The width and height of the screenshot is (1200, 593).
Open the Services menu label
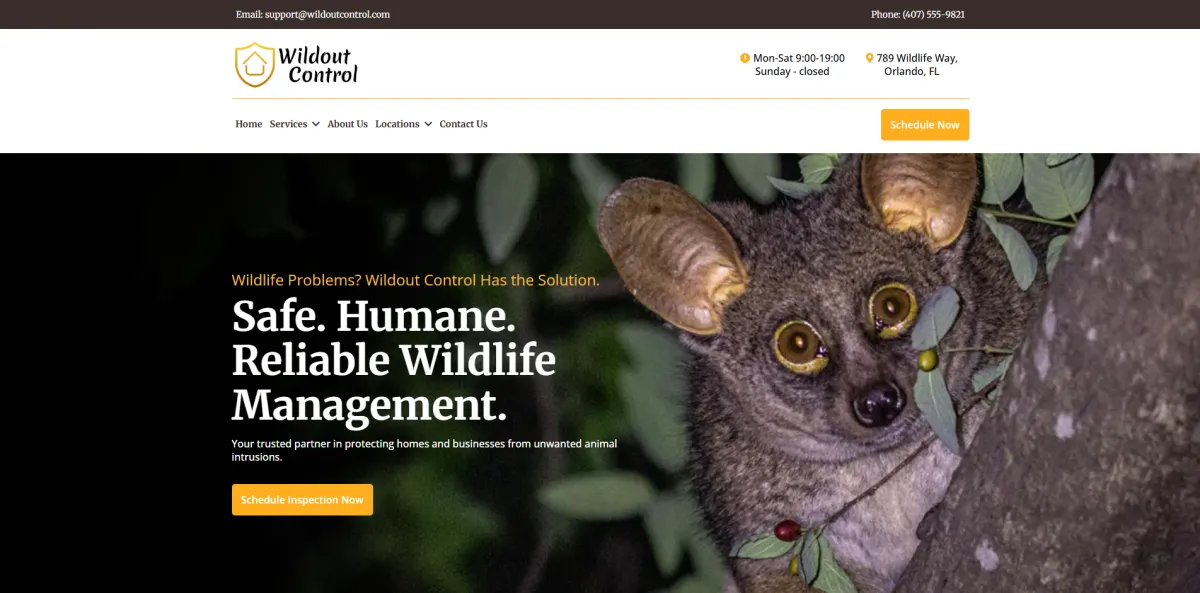[288, 124]
